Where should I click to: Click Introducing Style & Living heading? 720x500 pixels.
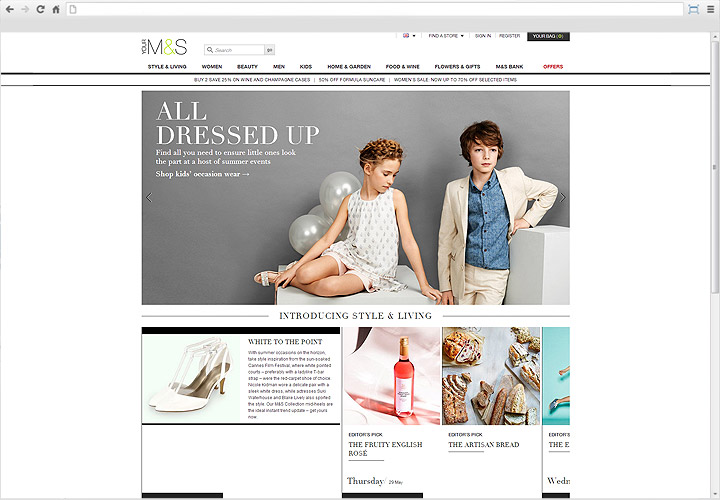tap(355, 316)
